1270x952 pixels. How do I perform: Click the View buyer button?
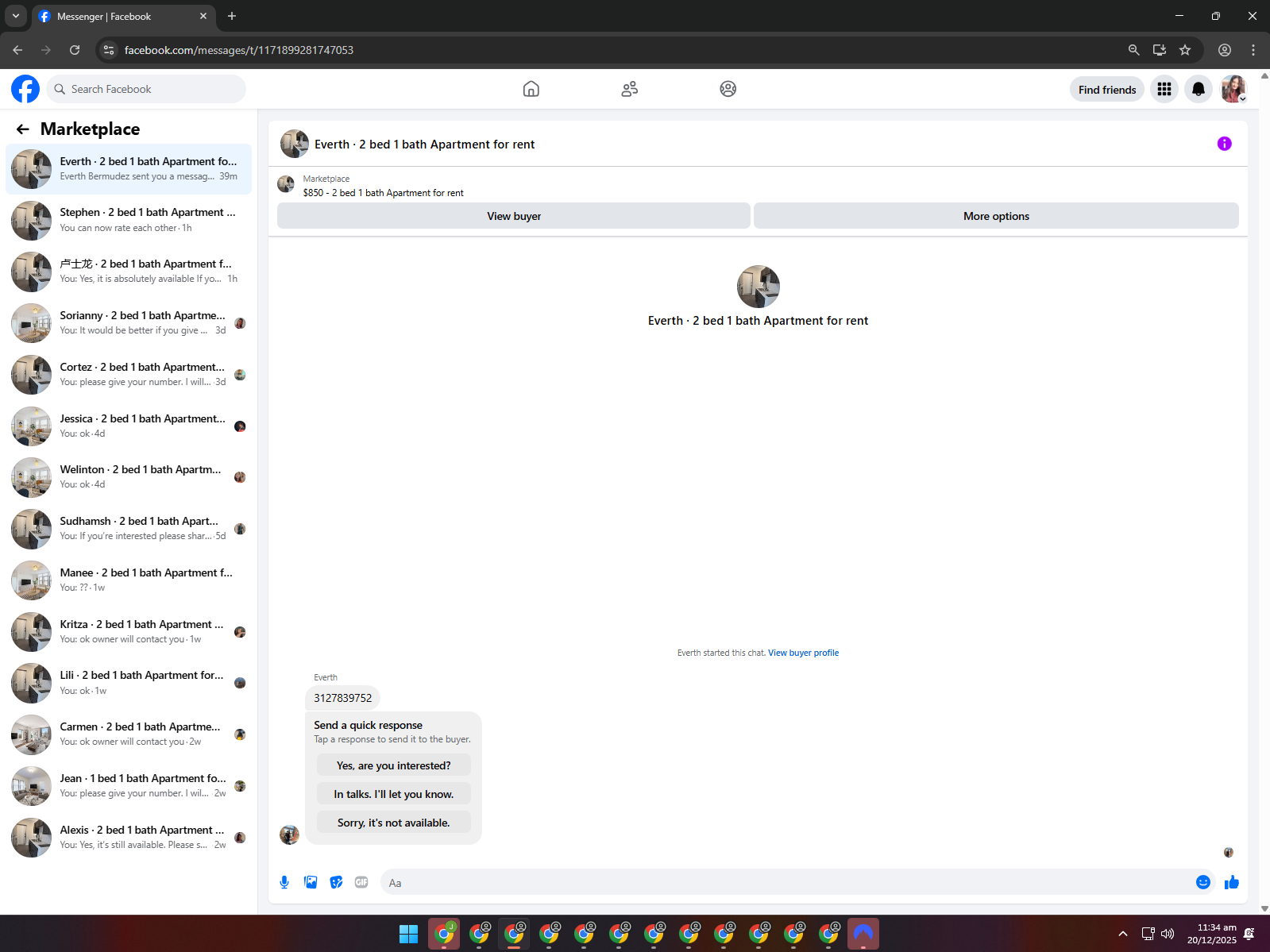click(x=514, y=216)
